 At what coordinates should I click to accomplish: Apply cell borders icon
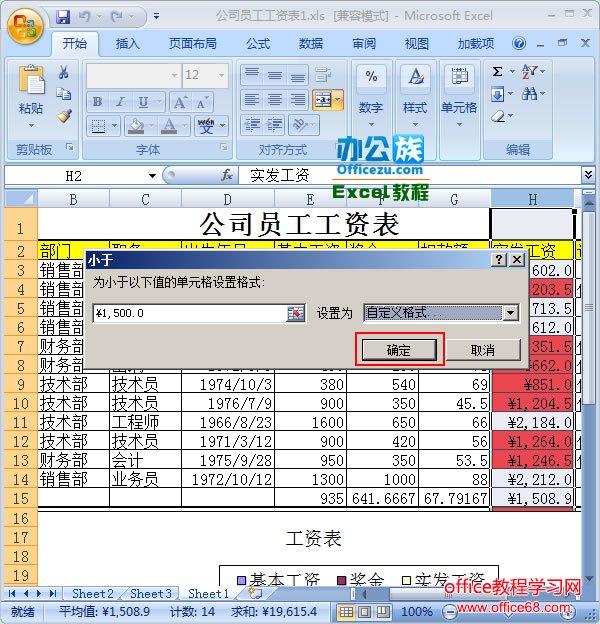(98, 126)
